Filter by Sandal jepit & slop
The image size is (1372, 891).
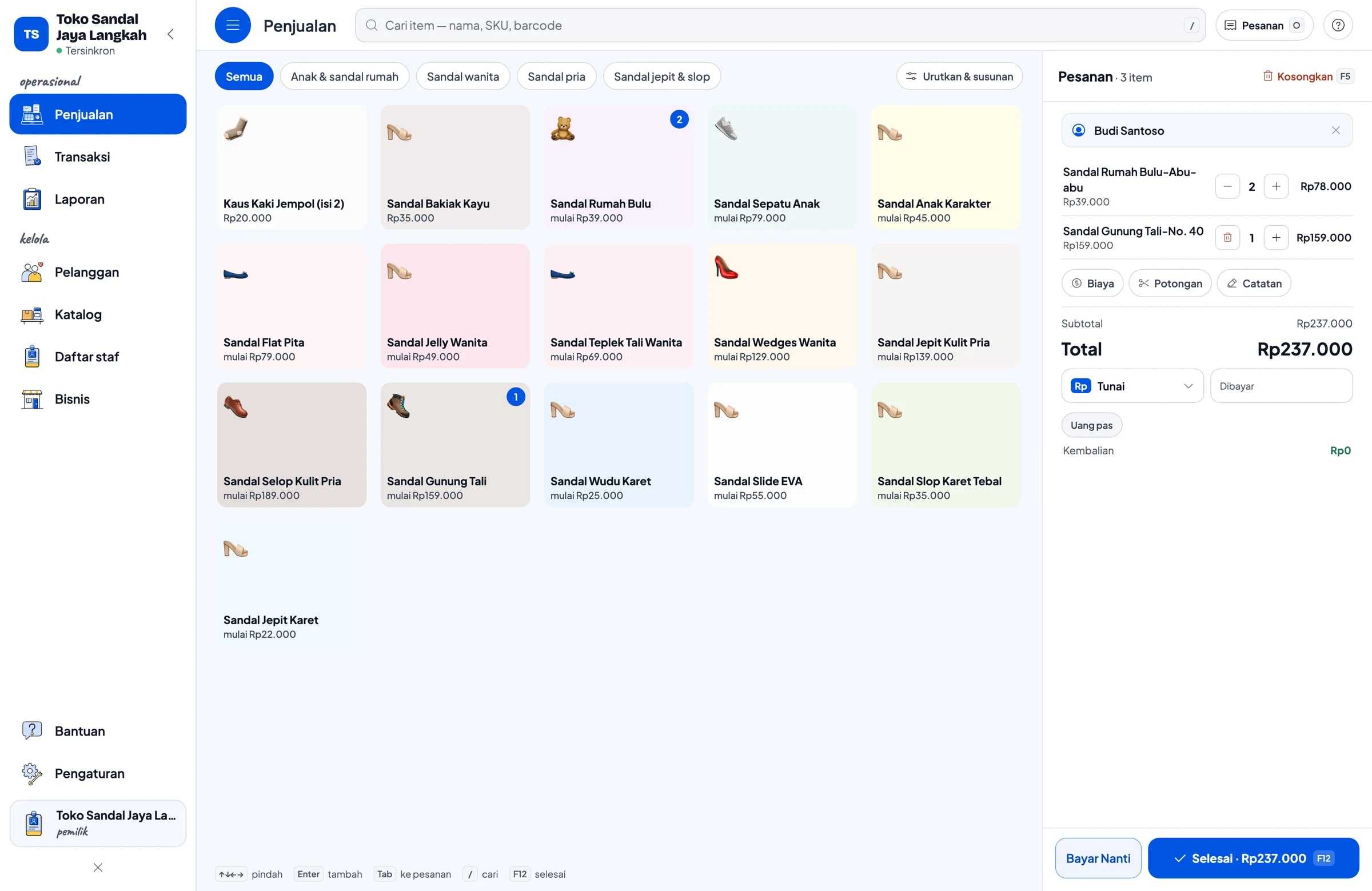[x=662, y=77]
